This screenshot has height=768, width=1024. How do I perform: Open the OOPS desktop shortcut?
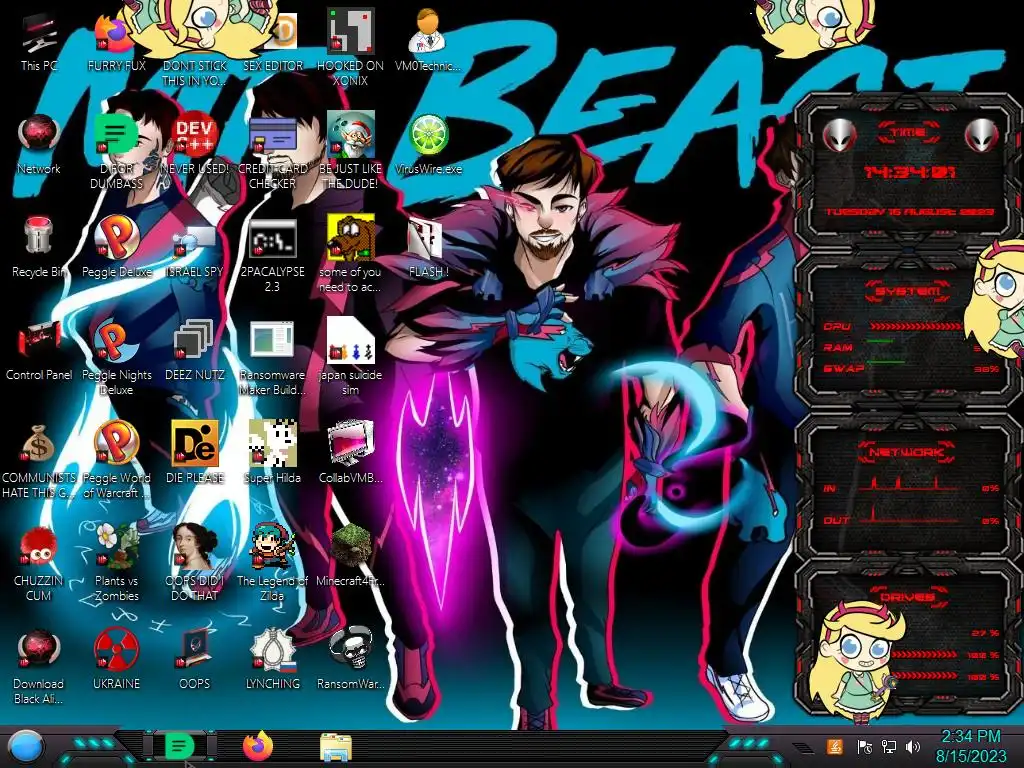click(194, 649)
